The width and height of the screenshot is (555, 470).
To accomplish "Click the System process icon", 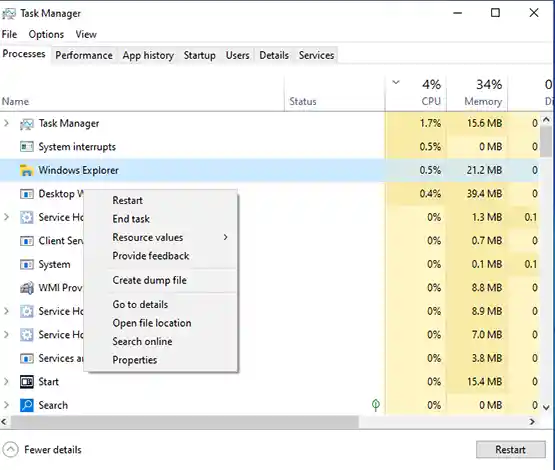I will [27, 264].
